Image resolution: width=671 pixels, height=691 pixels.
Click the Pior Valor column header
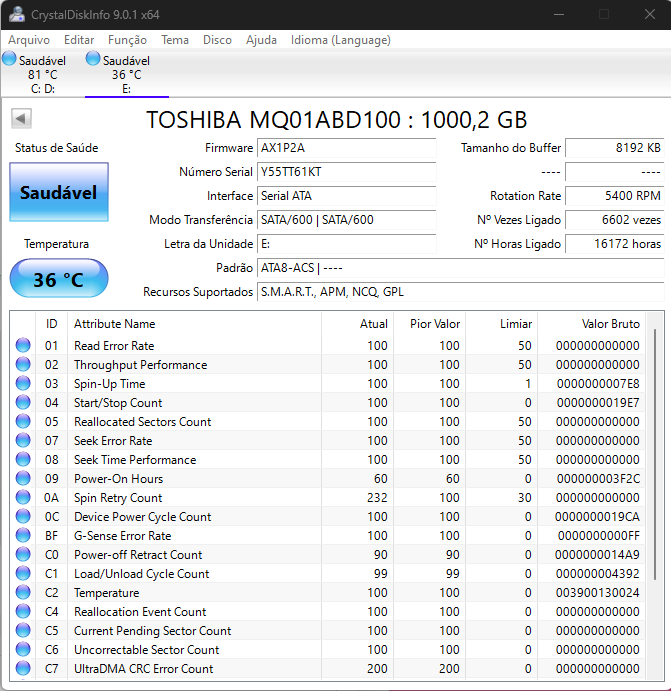(430, 324)
